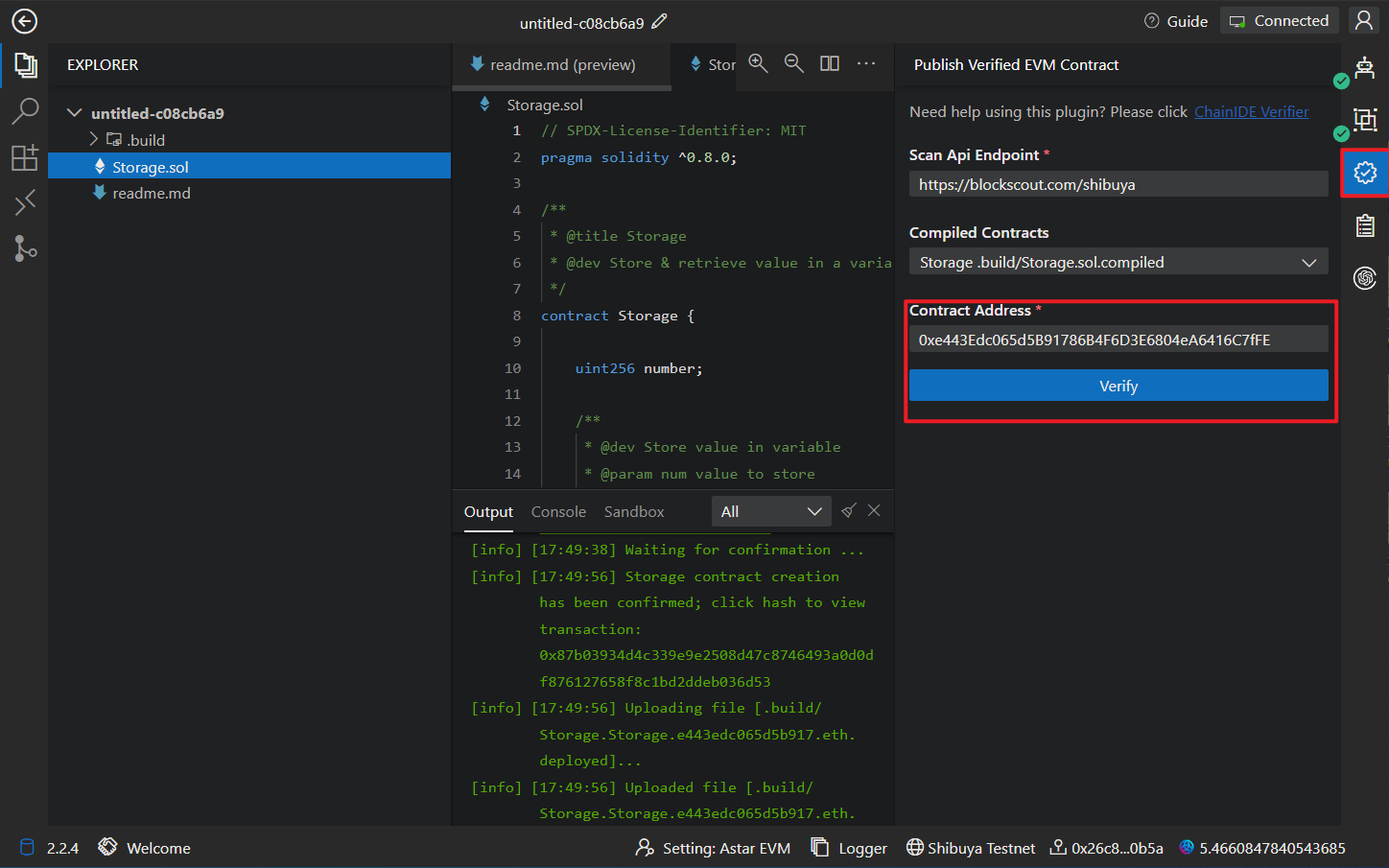Open the Extensions plugin manager icon

point(25,157)
